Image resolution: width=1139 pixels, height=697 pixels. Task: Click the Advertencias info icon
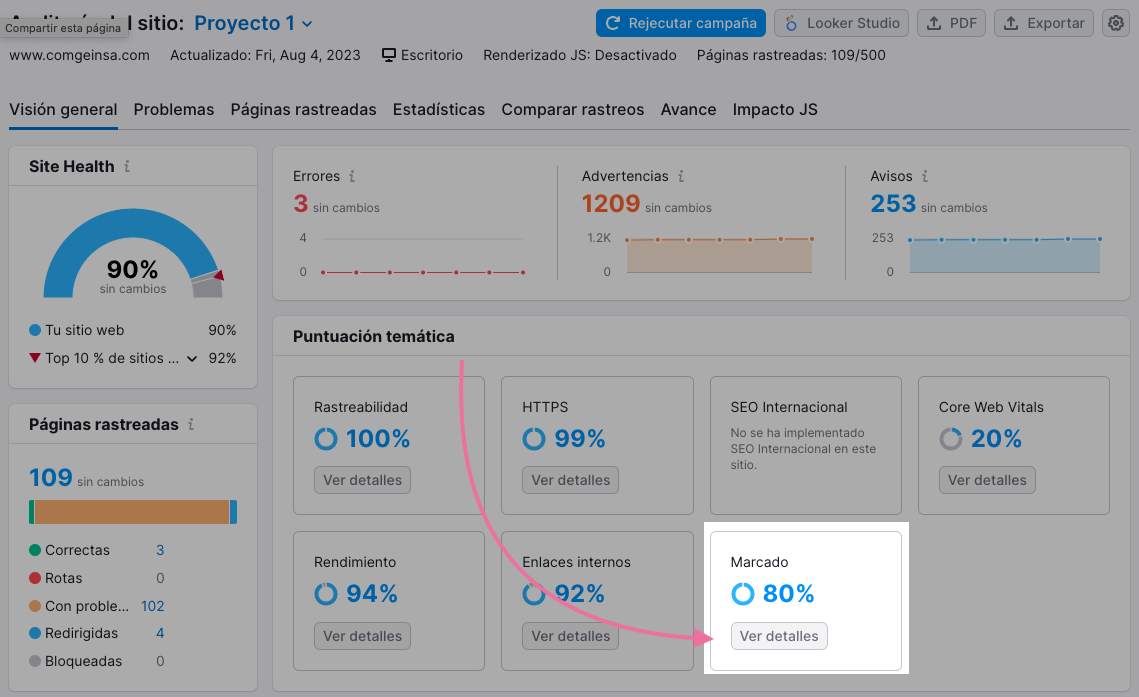pos(680,176)
